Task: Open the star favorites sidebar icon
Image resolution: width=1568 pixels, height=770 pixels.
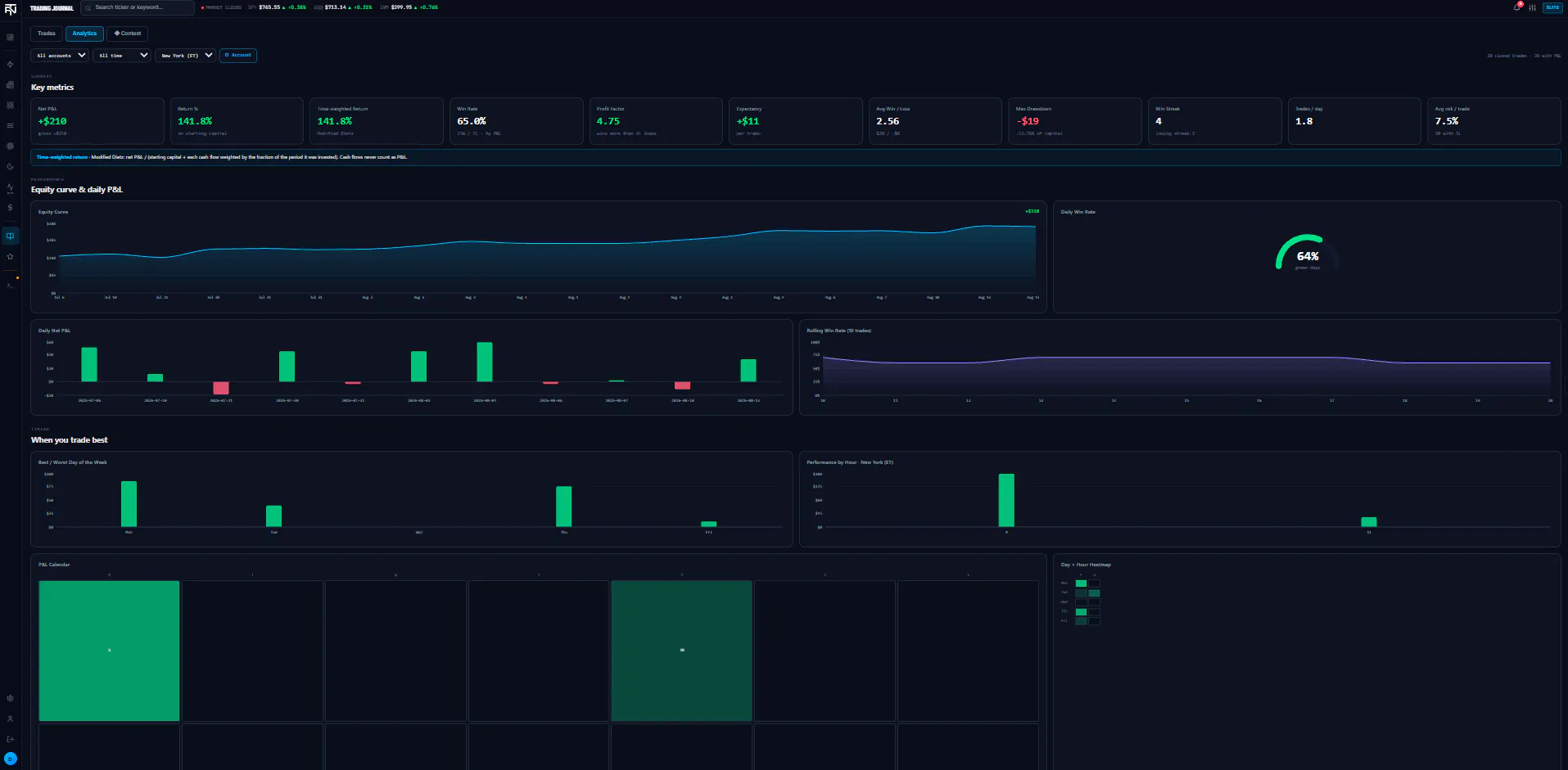Action: click(10, 256)
